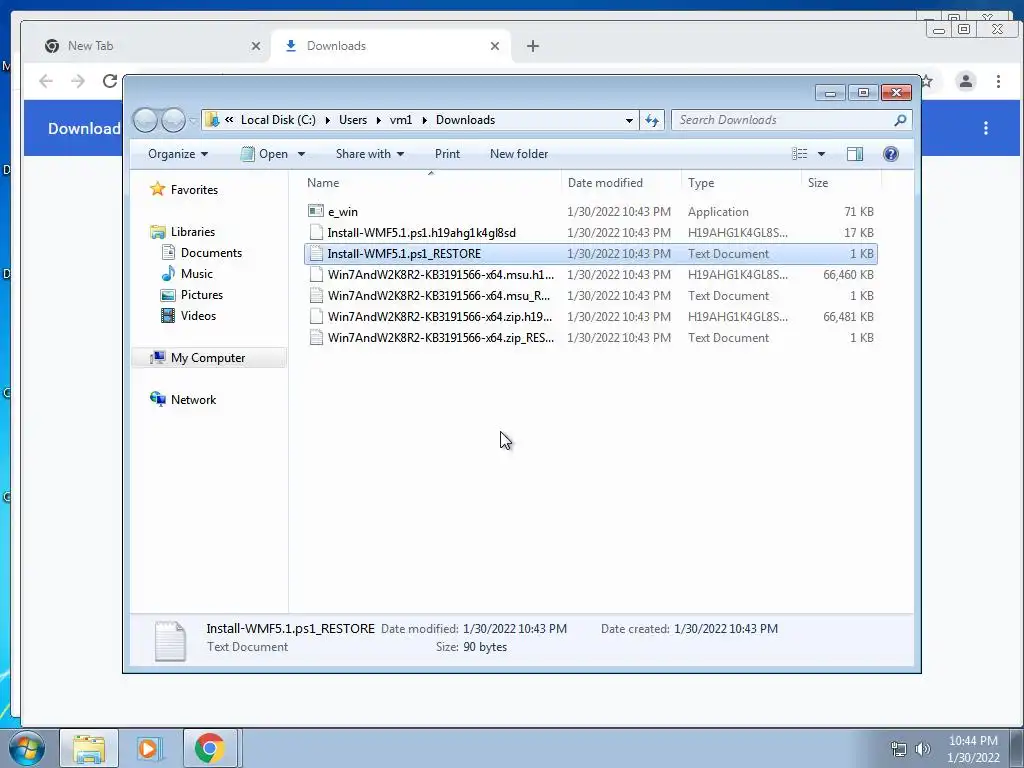Viewport: 1024px width, 768px height.
Task: Click the Pictures icon in sidebar
Action: click(168, 295)
